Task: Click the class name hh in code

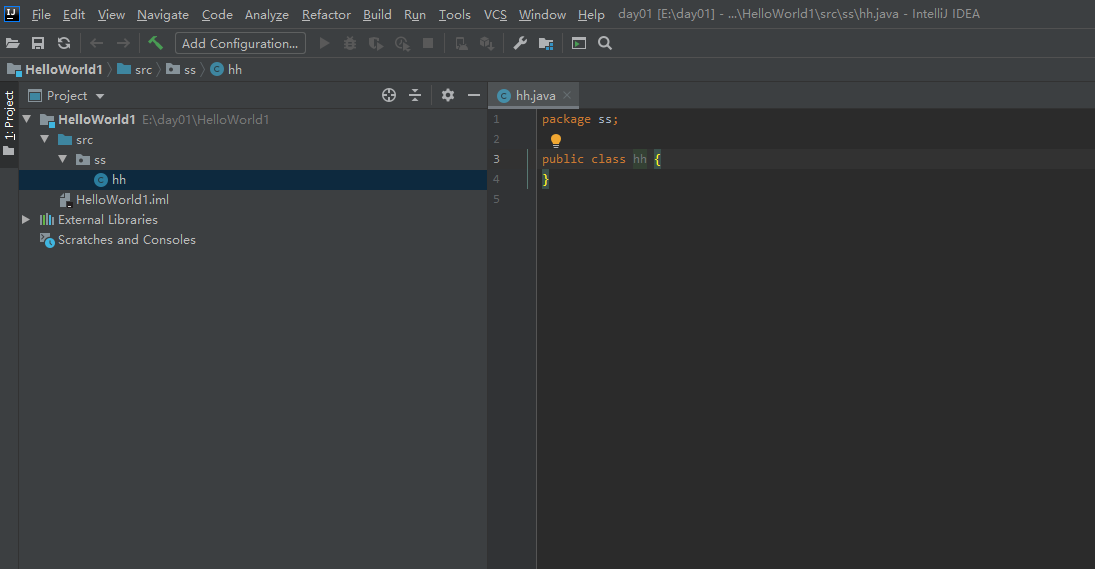Action: point(640,159)
